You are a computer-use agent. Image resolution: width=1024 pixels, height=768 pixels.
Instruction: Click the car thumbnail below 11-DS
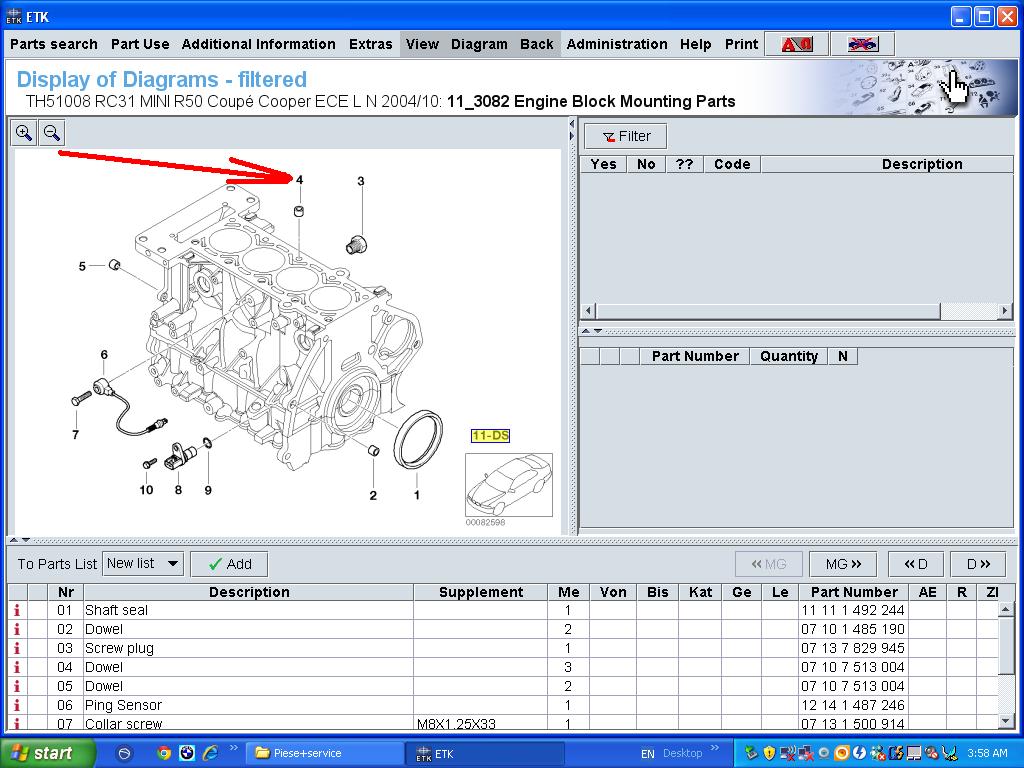509,485
